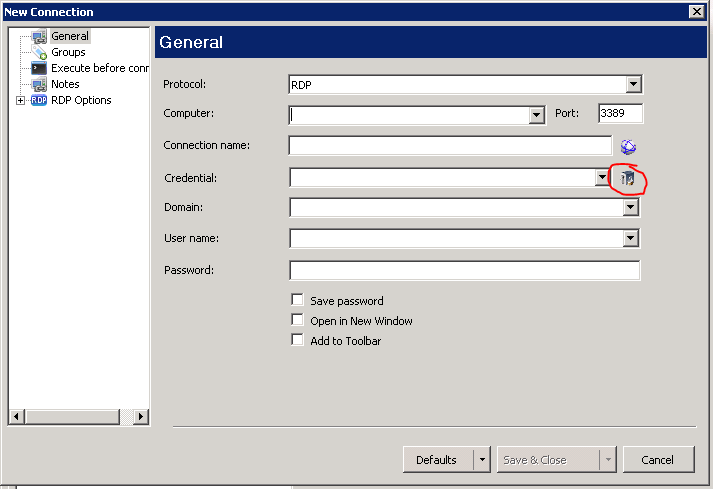Open the Save & Close dropdown arrow
713x489 pixels.
[x=608, y=460]
